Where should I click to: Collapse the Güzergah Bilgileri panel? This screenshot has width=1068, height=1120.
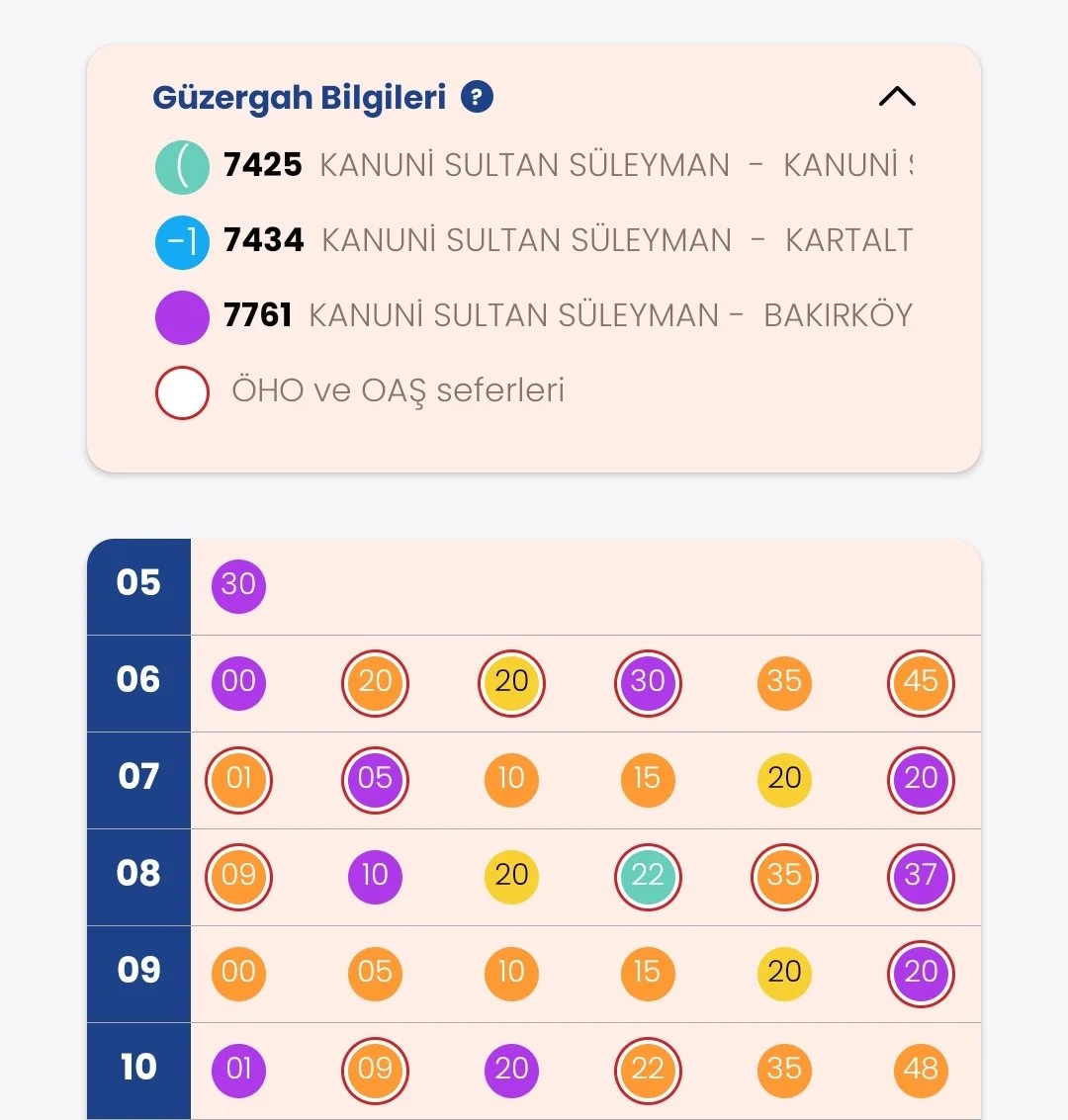[897, 97]
